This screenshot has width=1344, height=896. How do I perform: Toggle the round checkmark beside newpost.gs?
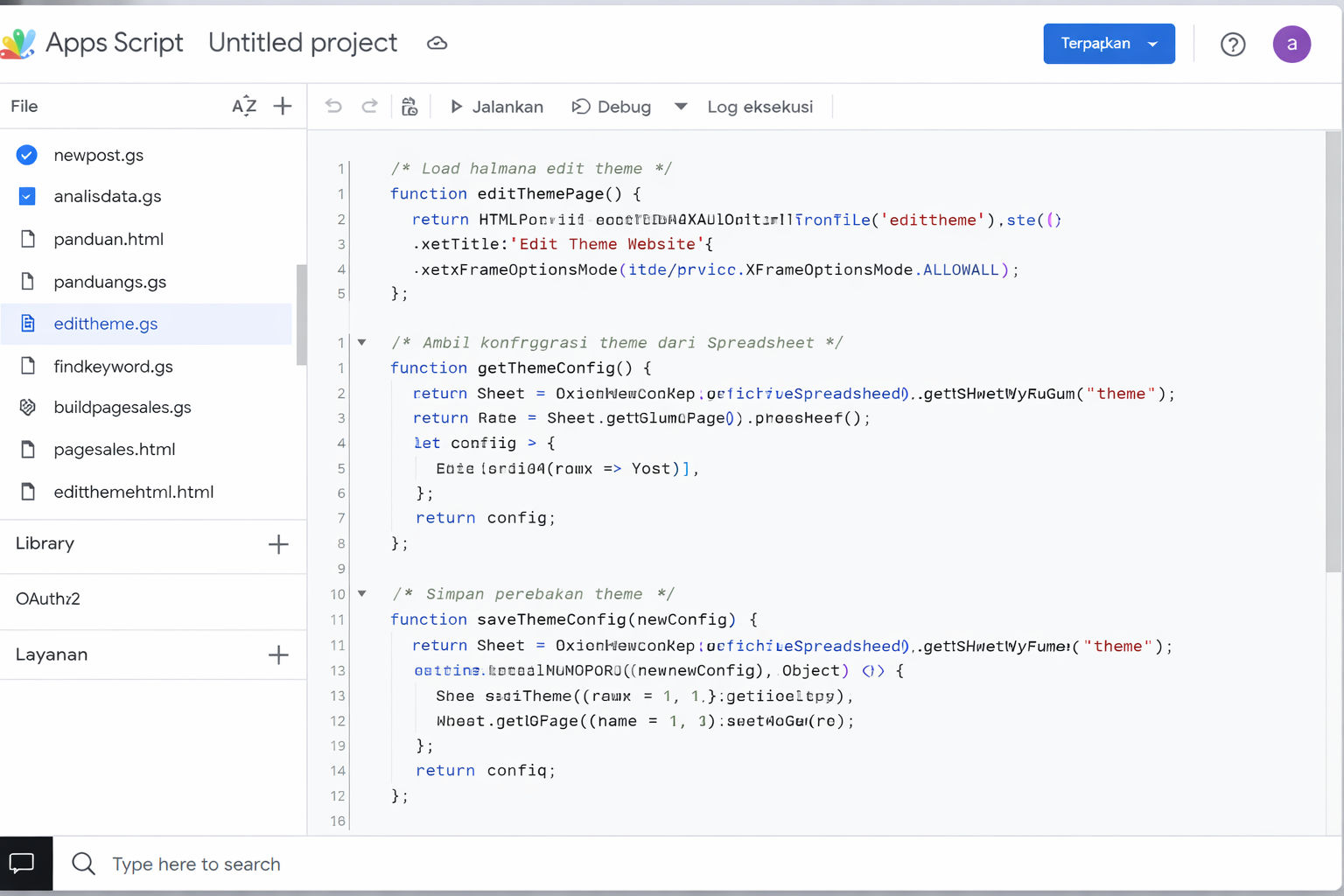[x=27, y=155]
